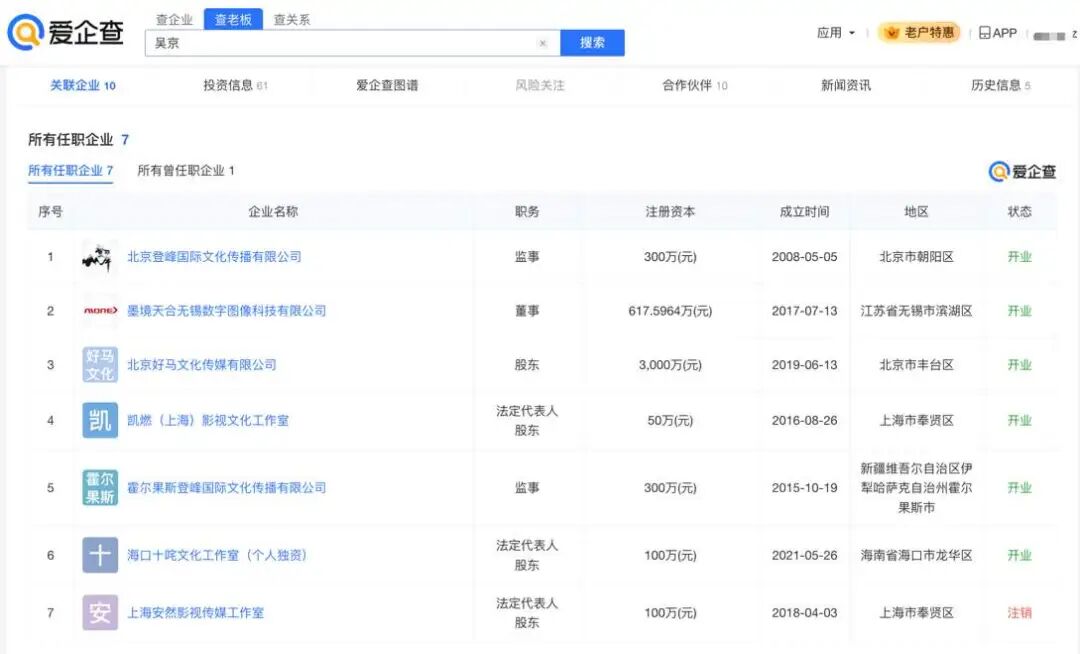
Task: Click the 3,000万(元) capital cell
Action: pos(670,365)
